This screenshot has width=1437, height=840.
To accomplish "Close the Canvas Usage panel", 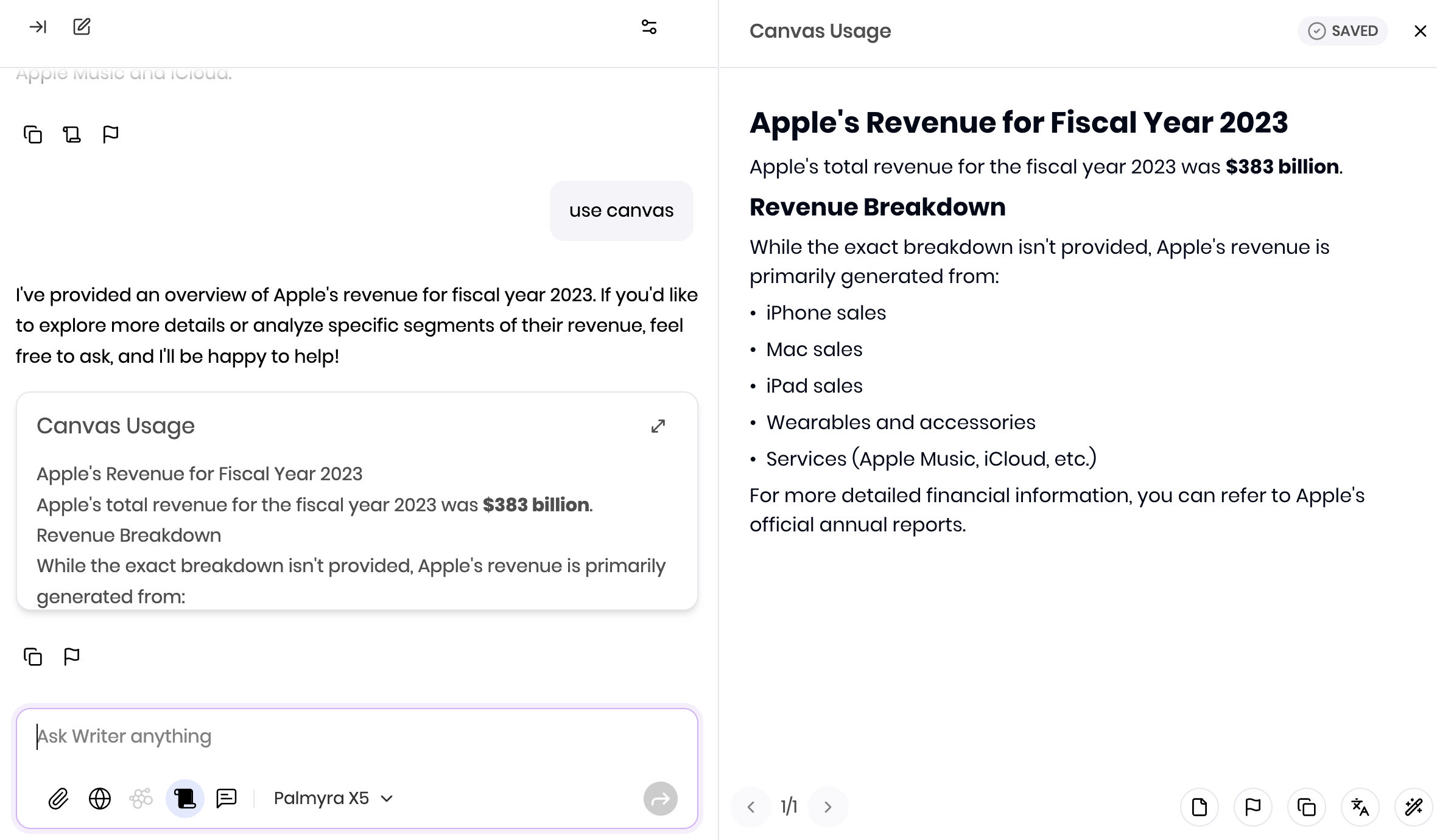I will pos(1420,31).
